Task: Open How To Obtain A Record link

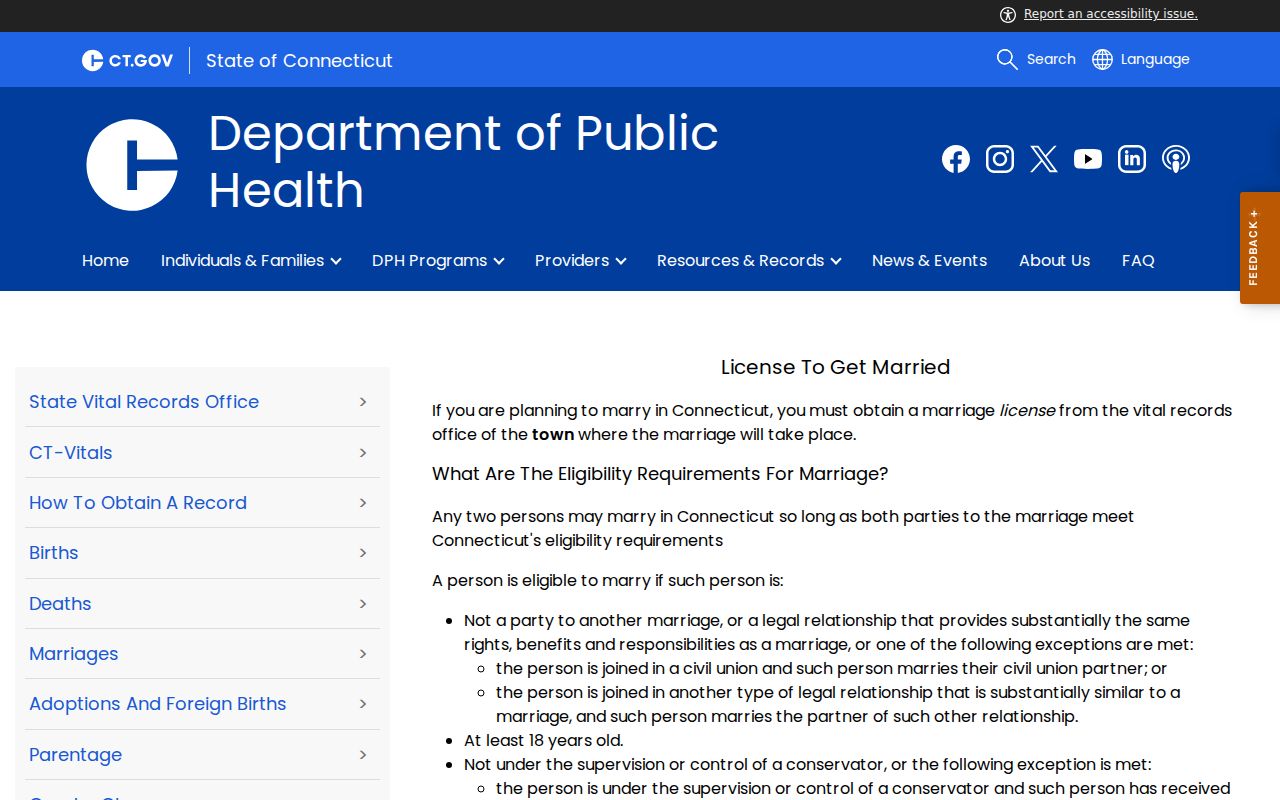Action: [138, 503]
